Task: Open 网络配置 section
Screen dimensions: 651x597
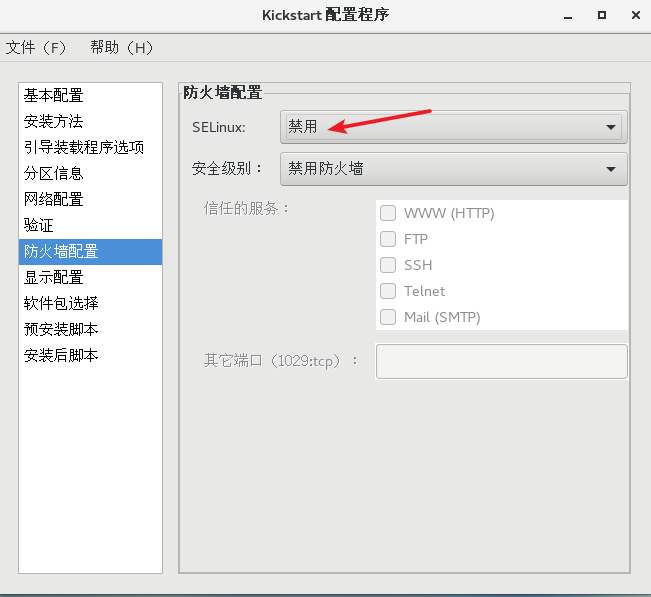Action: pos(91,199)
